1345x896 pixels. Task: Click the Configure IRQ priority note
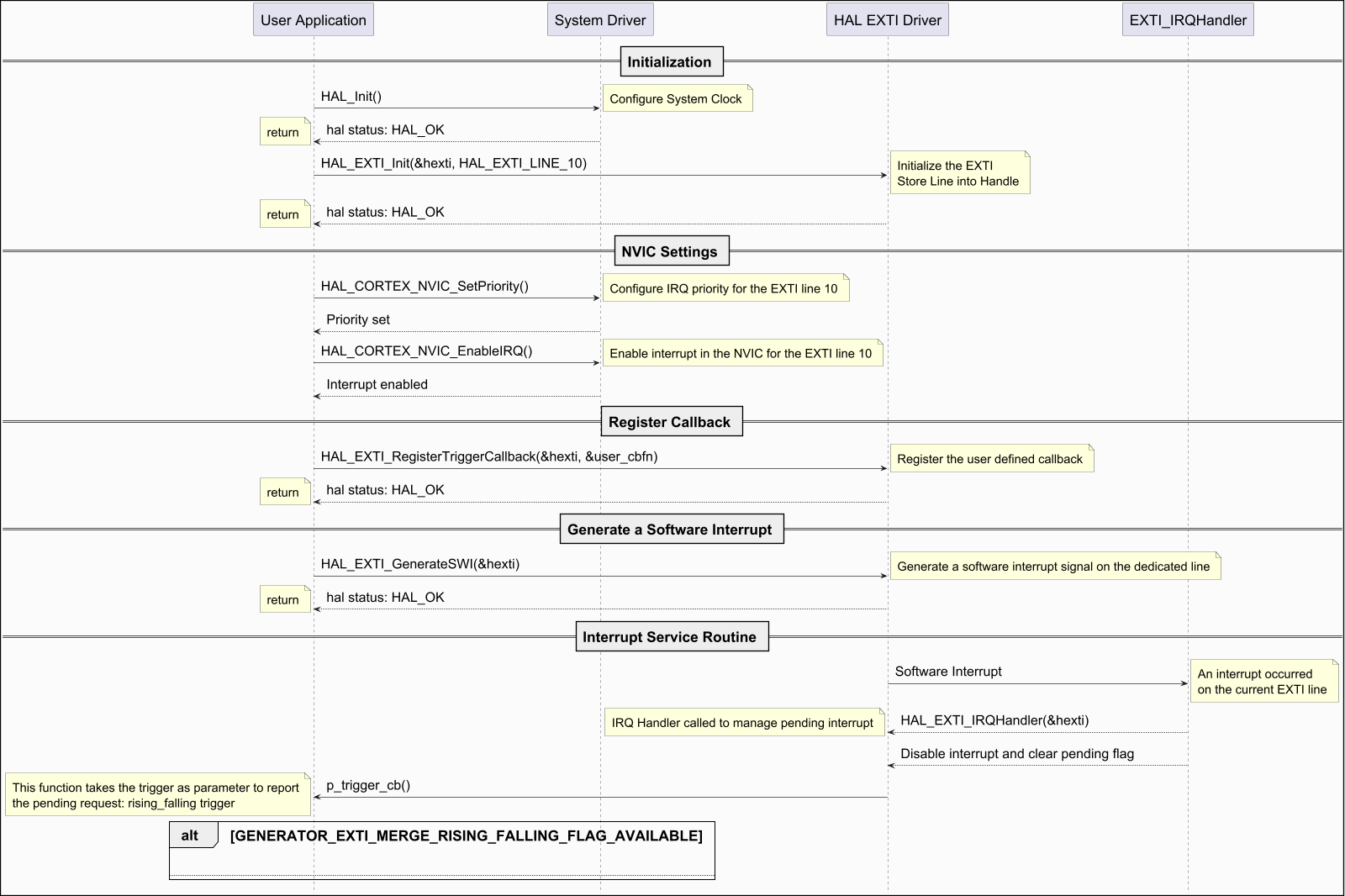[x=725, y=288]
